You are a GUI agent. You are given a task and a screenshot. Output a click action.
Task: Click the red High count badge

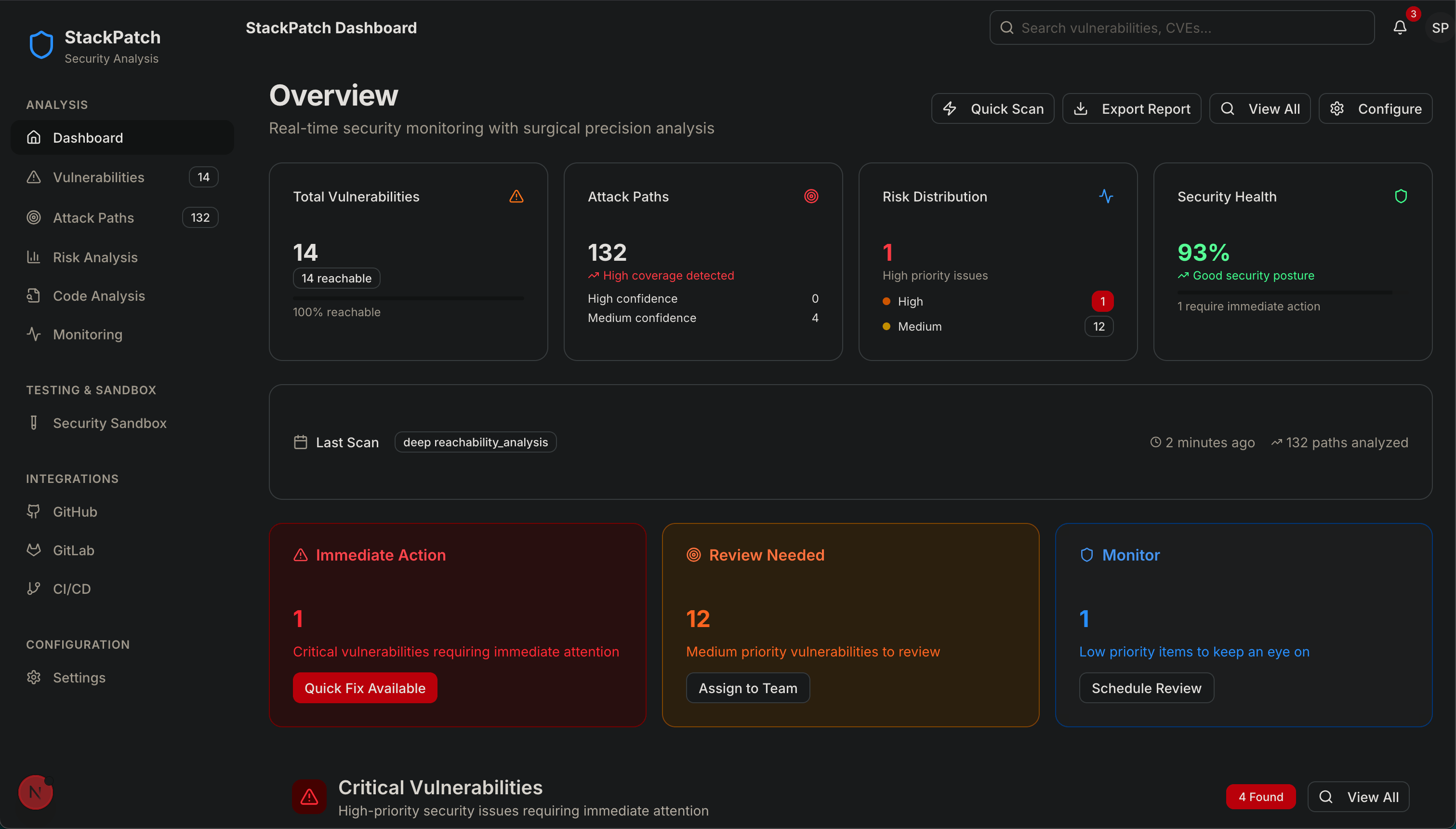click(x=1102, y=301)
